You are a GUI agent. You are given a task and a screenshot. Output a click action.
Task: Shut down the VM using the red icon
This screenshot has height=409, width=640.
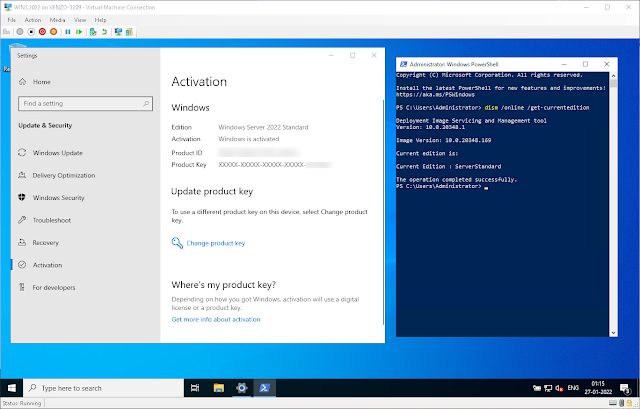coord(42,31)
